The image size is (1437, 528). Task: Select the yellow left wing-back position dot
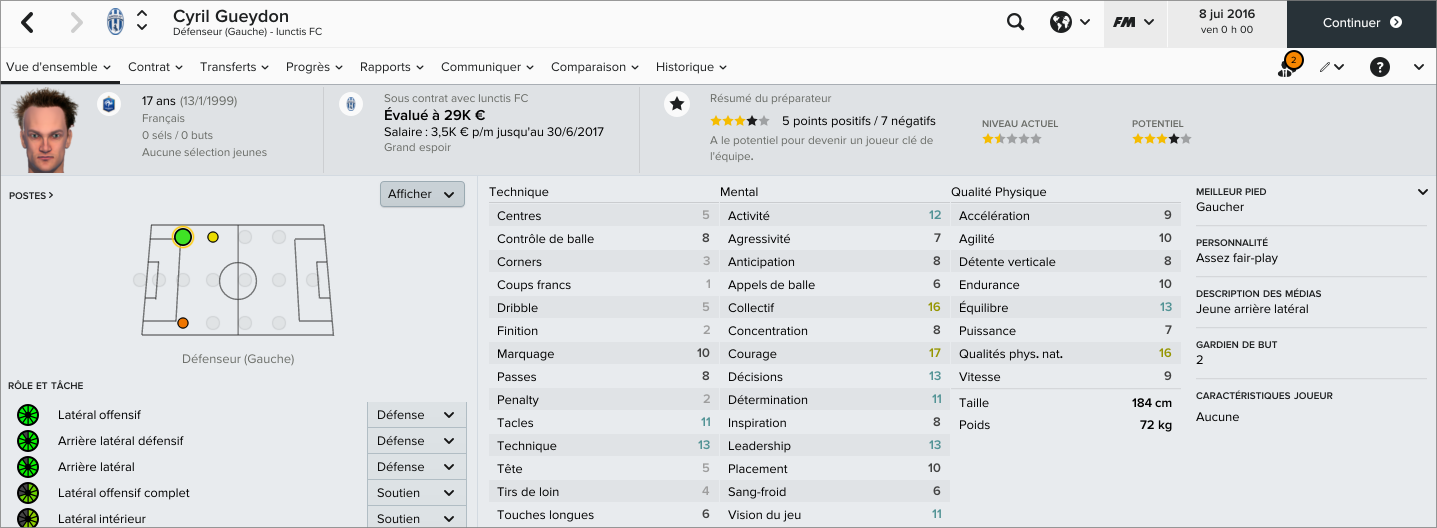(x=213, y=237)
